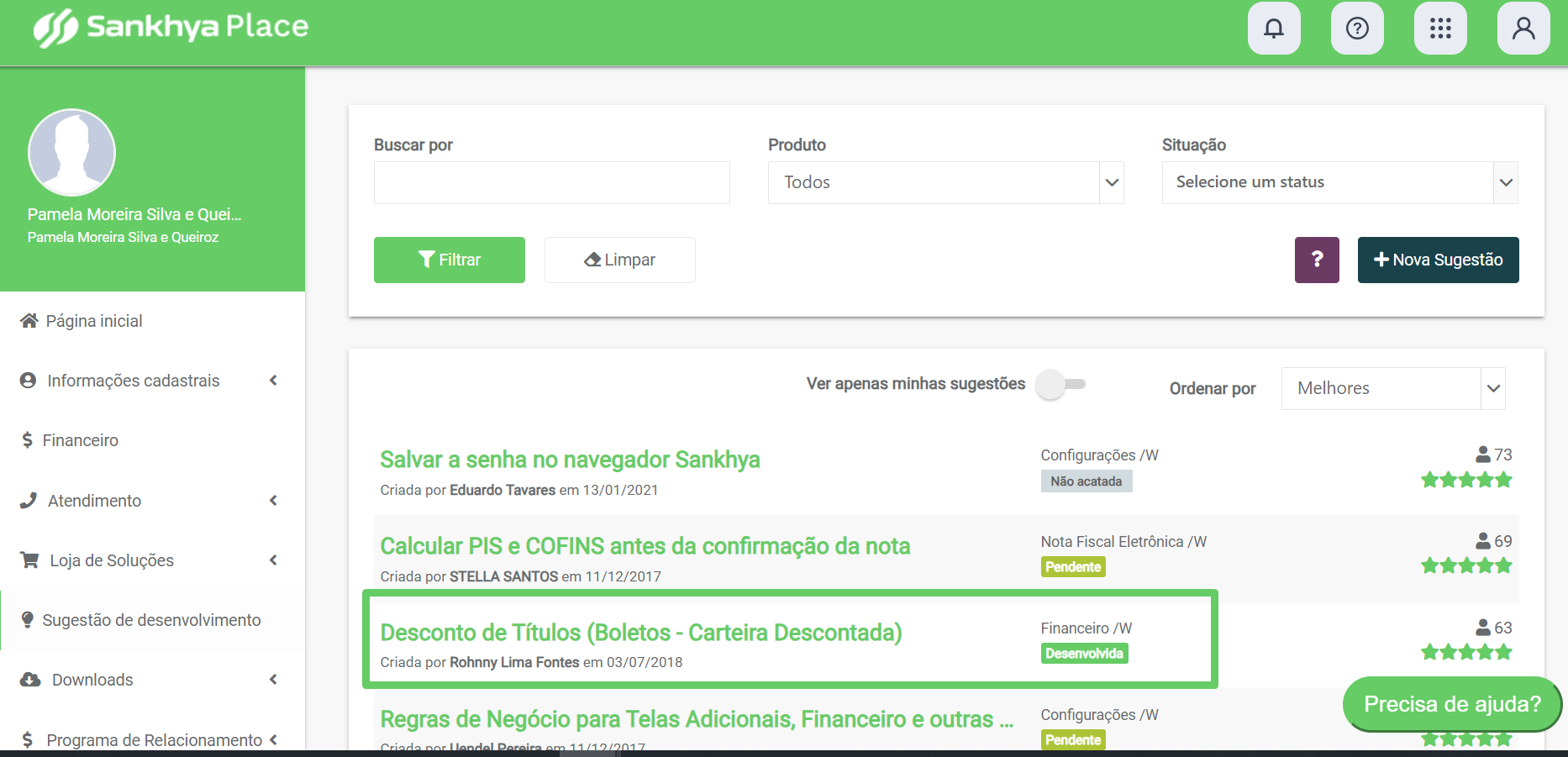Click the lightbulb icon beside Sugestão de desenvolvimento
The width and height of the screenshot is (1568, 757).
pyautogui.click(x=27, y=620)
